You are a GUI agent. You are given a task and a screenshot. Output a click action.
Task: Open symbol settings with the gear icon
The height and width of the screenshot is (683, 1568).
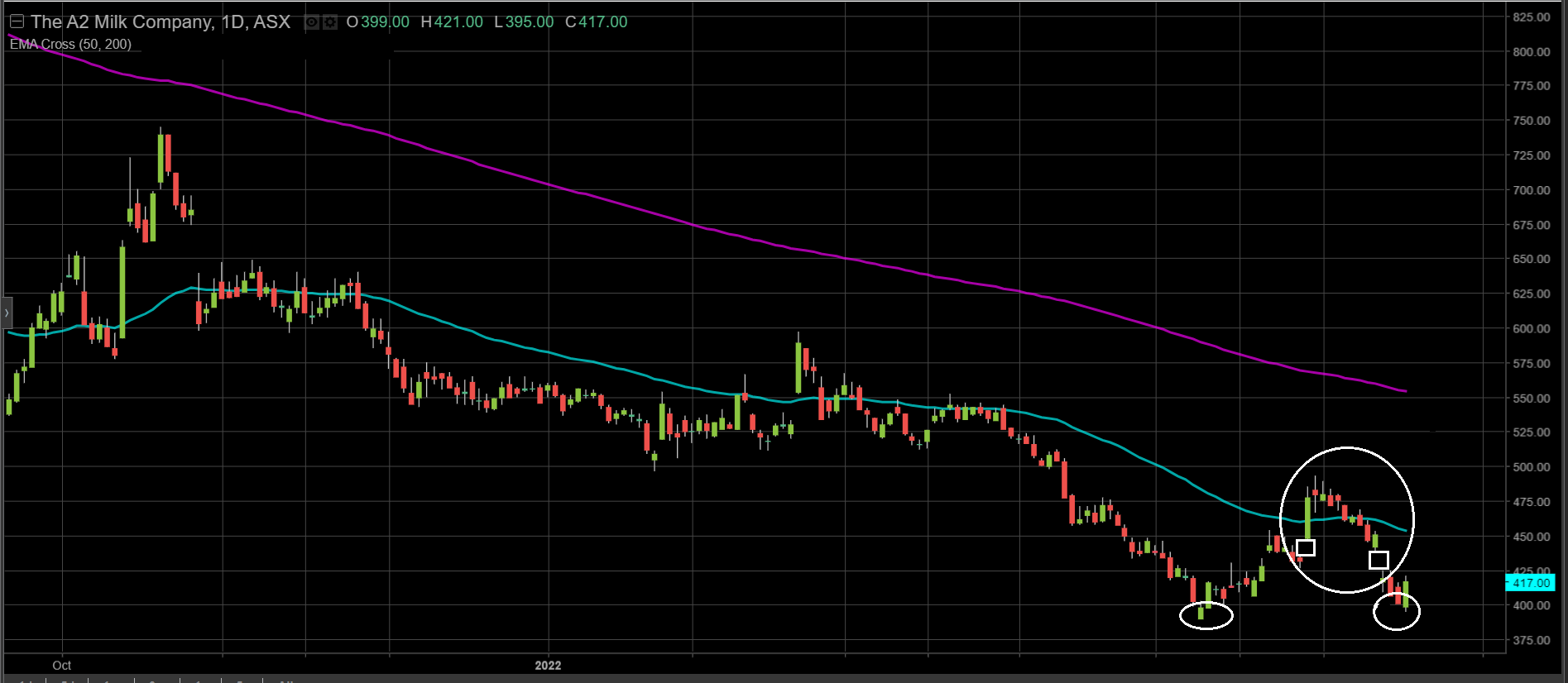click(329, 22)
